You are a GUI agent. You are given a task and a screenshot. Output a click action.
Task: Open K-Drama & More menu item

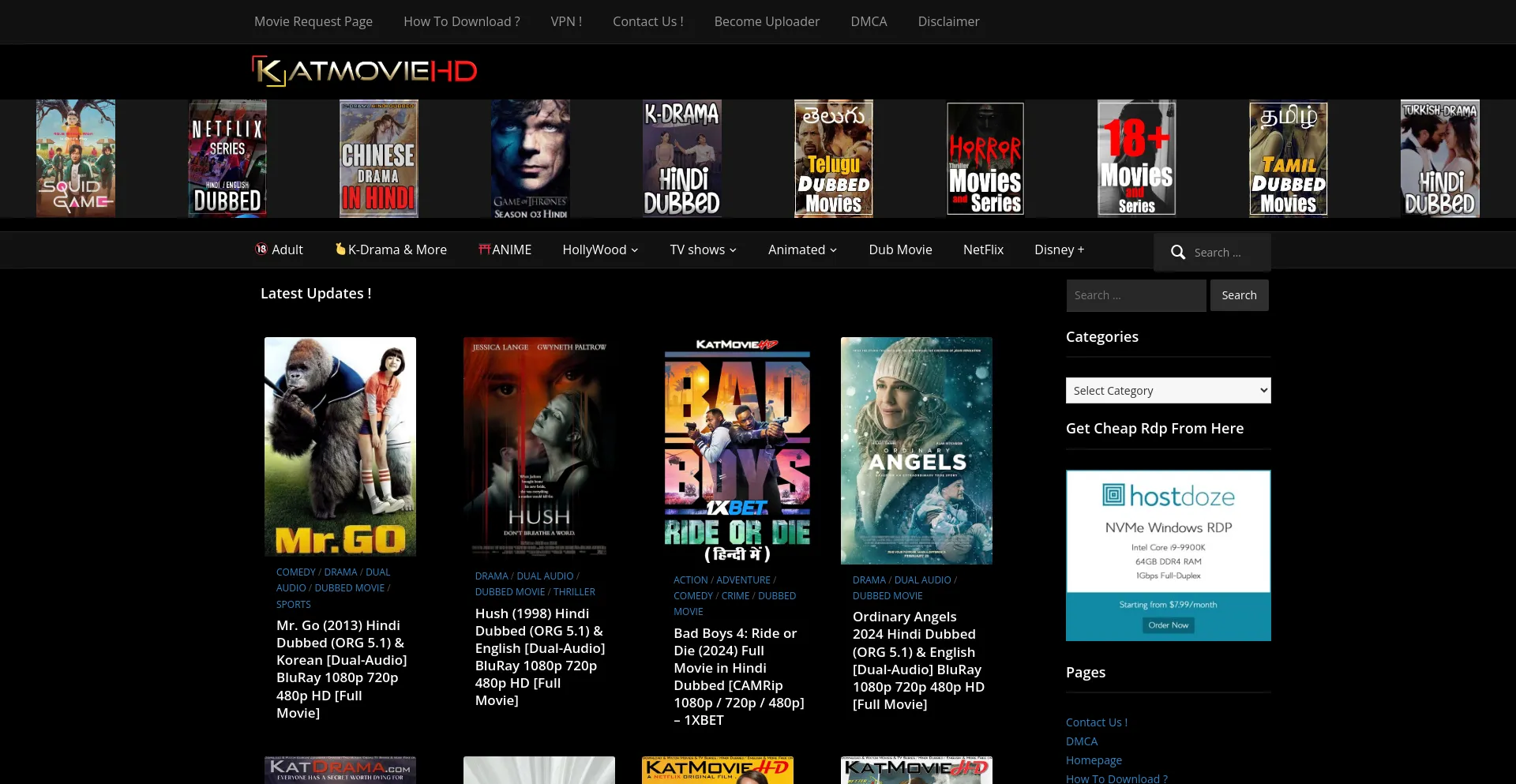click(391, 249)
